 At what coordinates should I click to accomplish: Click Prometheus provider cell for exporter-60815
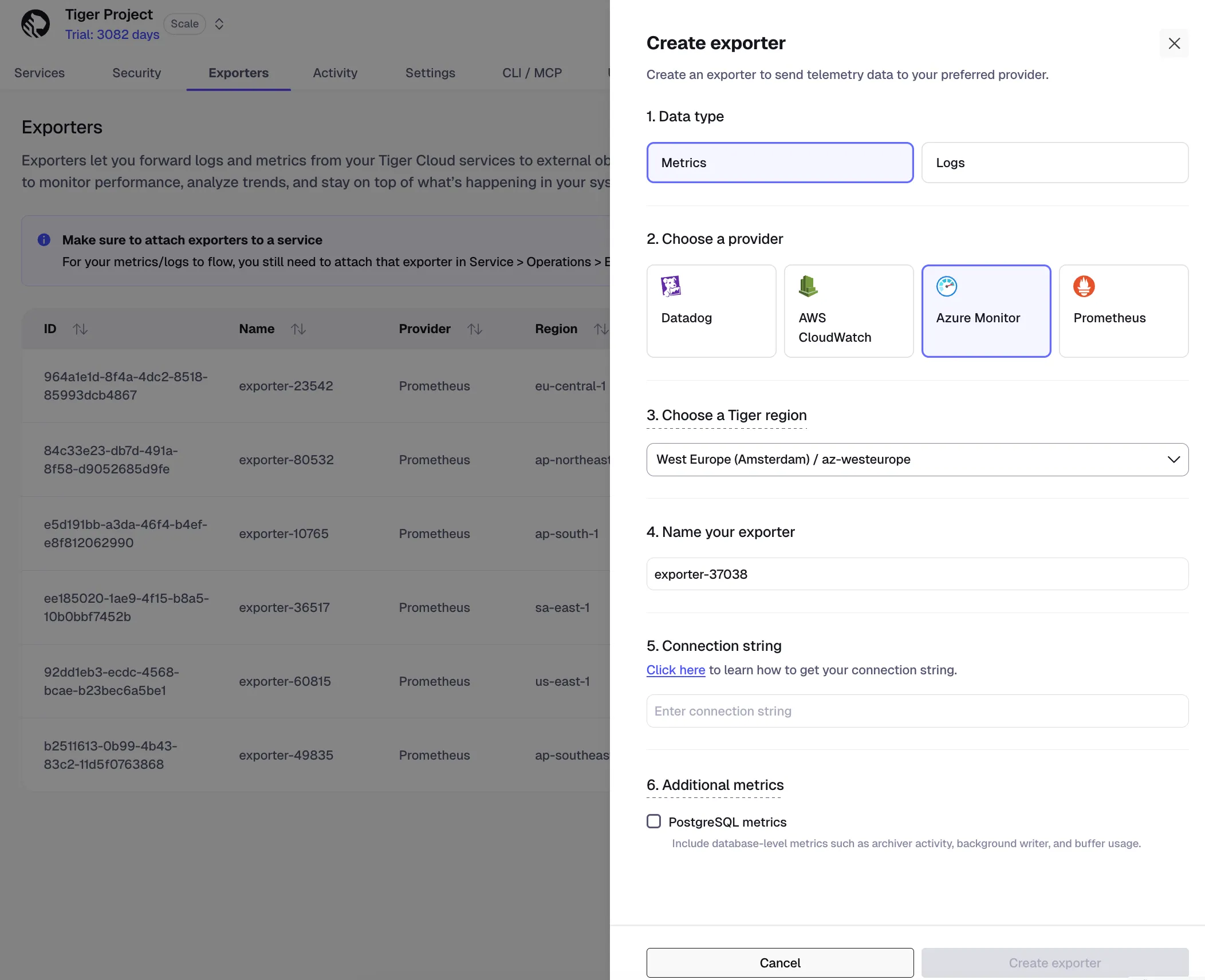coord(434,681)
